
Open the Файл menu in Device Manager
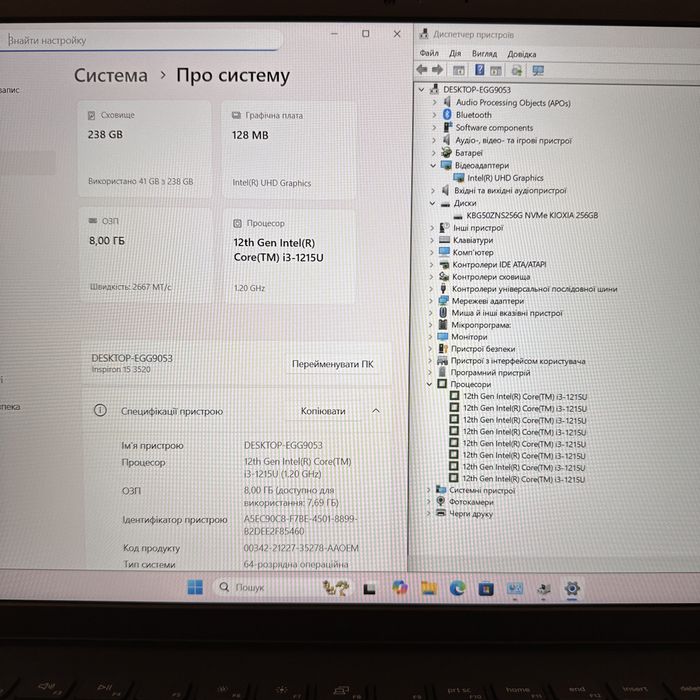429,53
